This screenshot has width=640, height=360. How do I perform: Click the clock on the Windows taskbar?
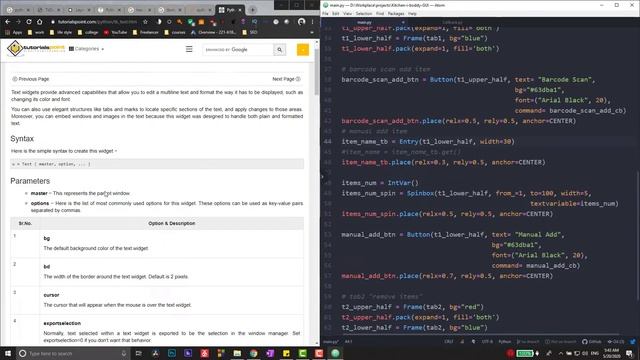pos(611,353)
